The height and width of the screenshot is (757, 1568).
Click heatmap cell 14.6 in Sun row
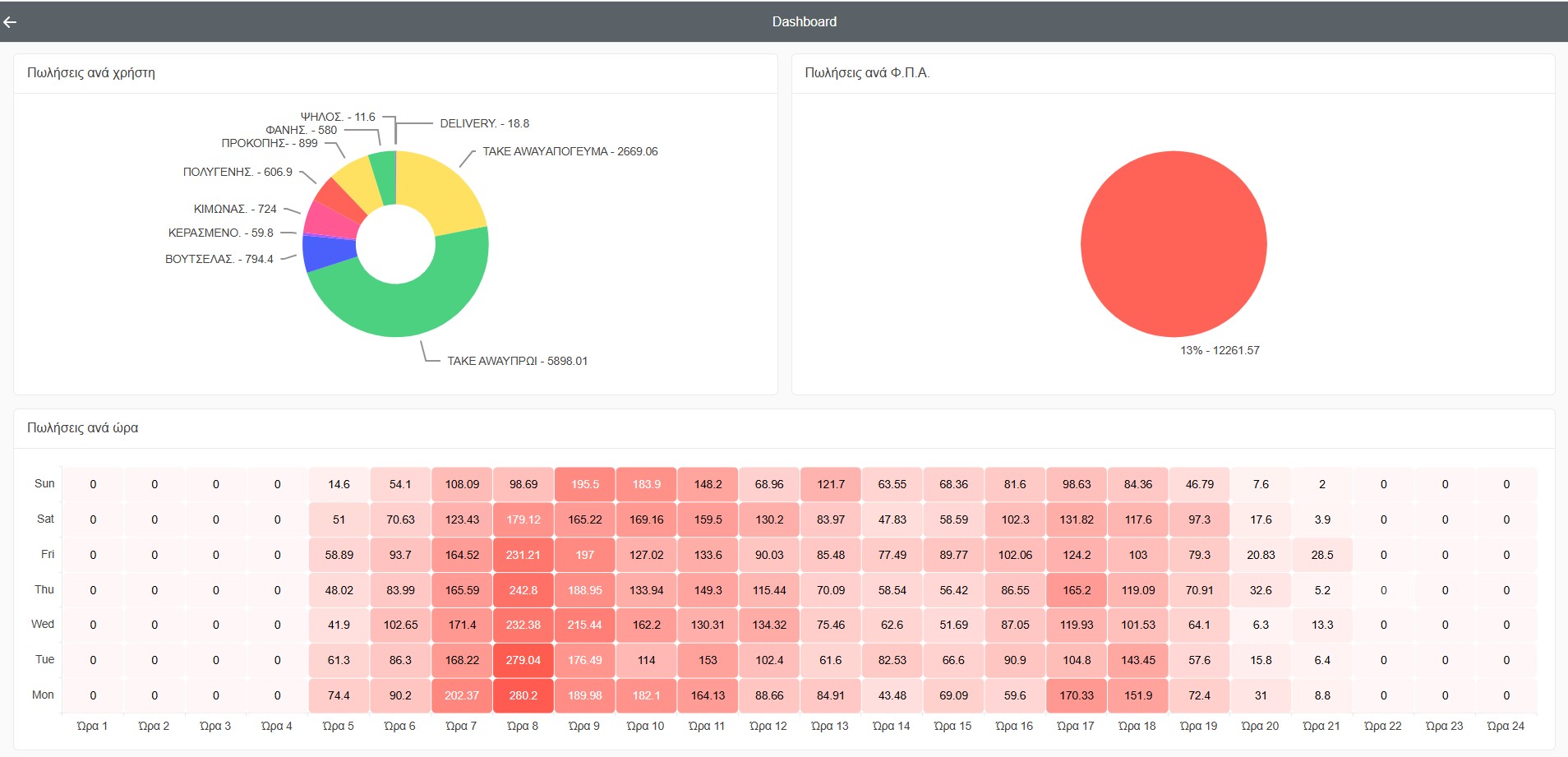(339, 484)
